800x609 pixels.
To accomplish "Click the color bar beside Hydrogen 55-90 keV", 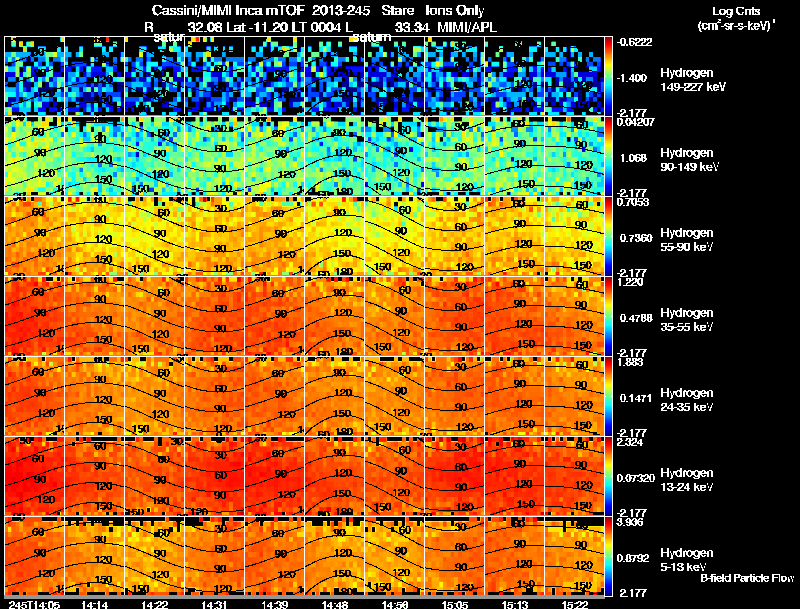I will (608, 236).
